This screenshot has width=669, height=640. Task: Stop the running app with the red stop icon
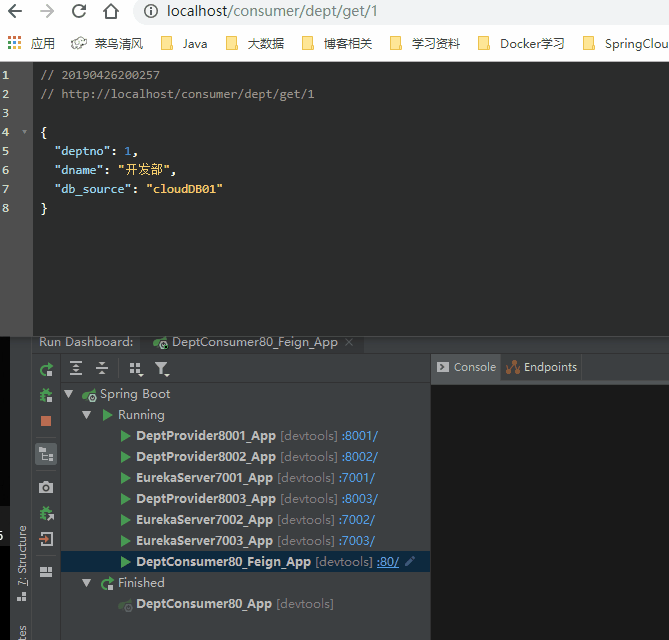tap(46, 421)
